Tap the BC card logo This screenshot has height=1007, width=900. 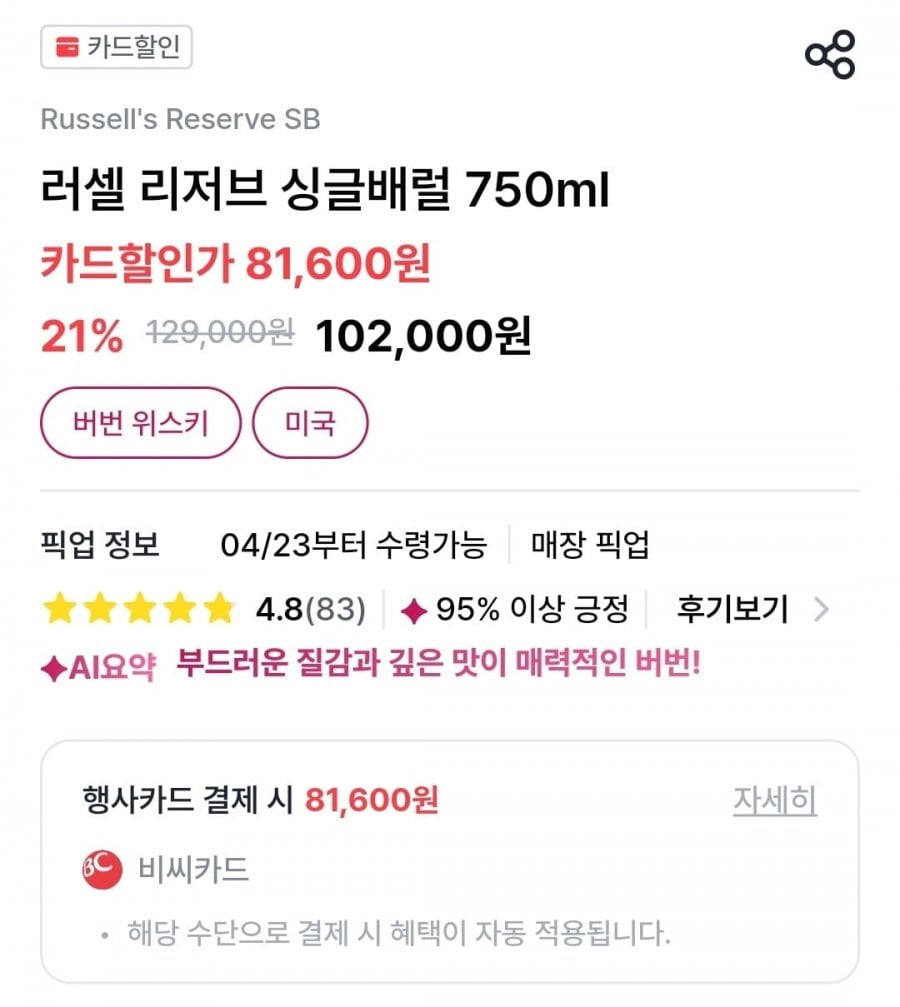click(x=102, y=870)
